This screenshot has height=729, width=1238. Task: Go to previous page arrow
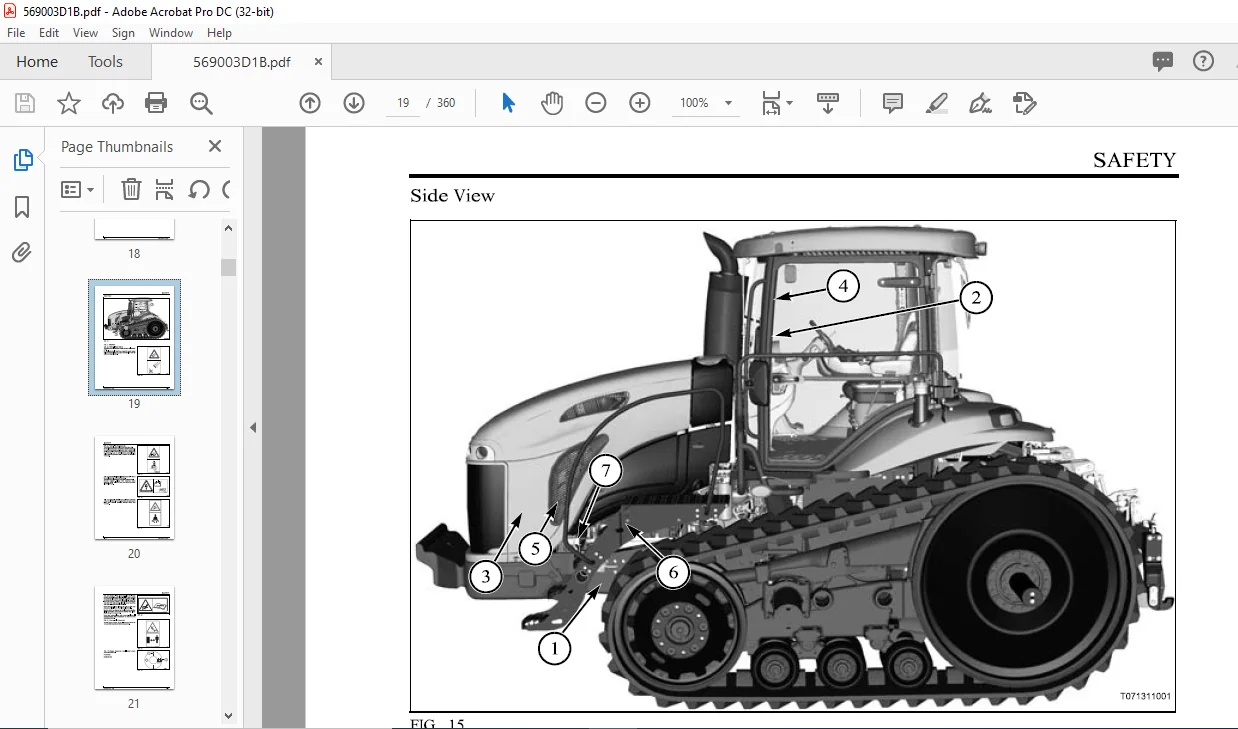coord(310,103)
